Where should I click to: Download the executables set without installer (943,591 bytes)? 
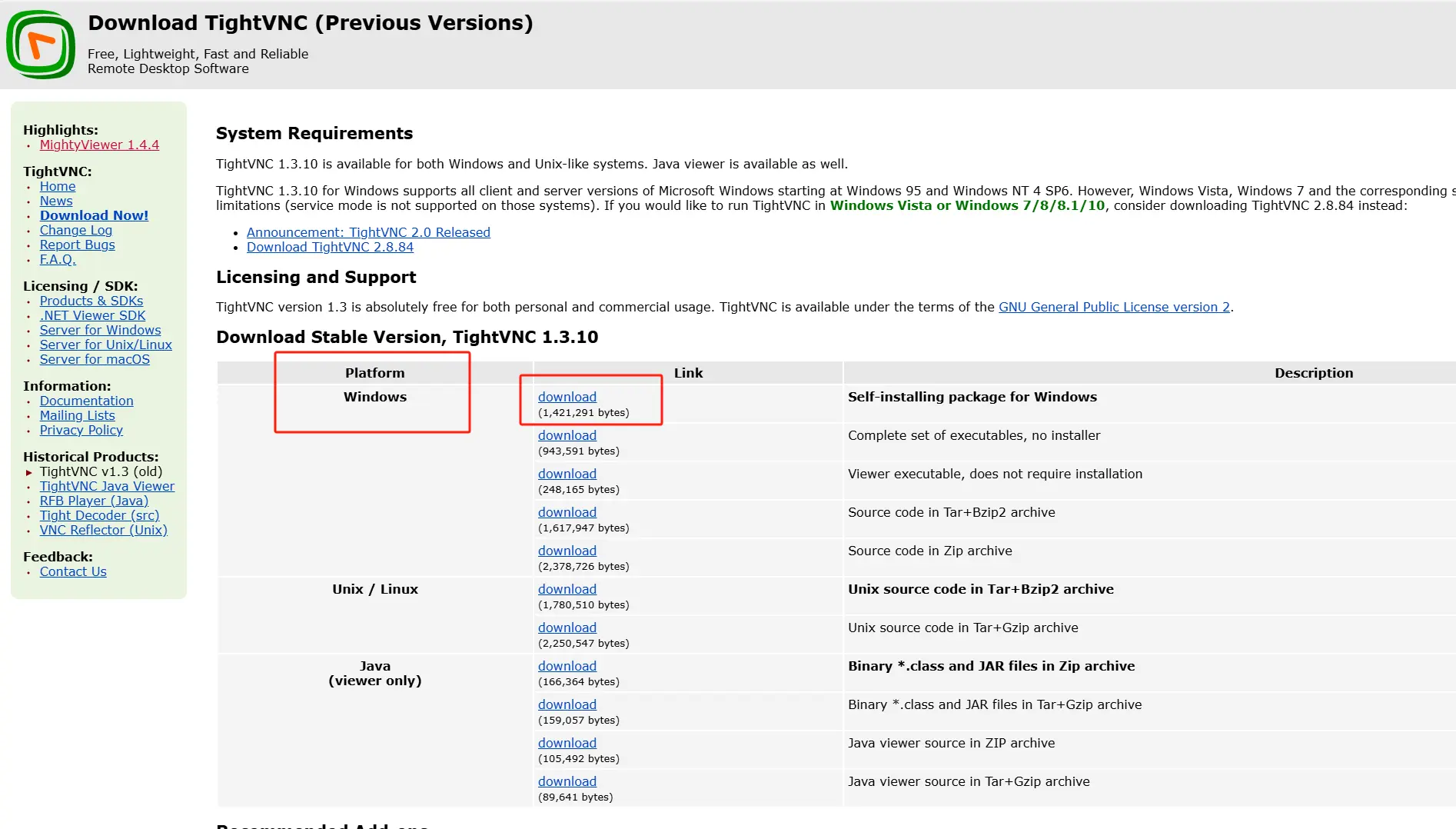[x=567, y=435]
